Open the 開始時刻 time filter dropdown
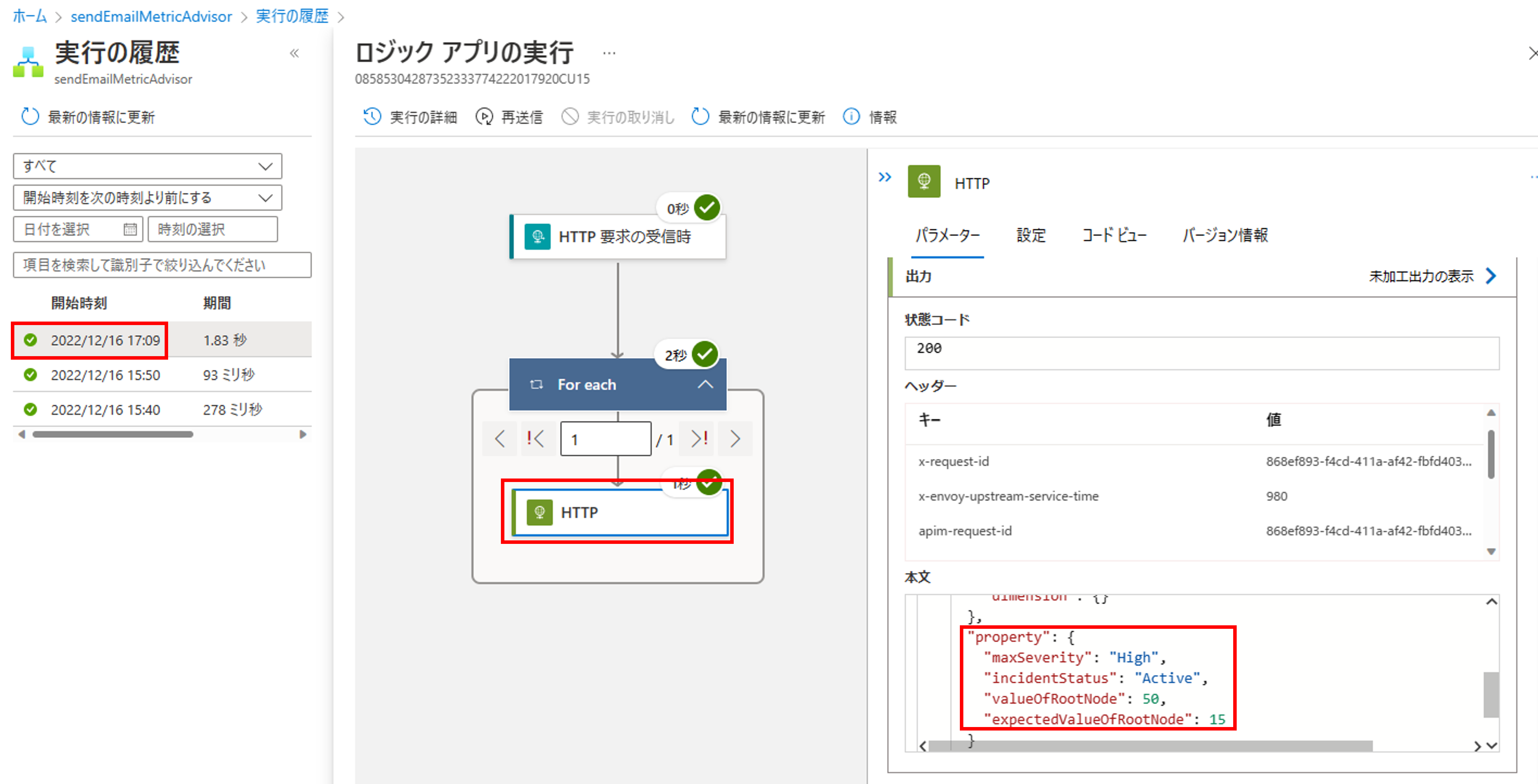 (x=148, y=197)
